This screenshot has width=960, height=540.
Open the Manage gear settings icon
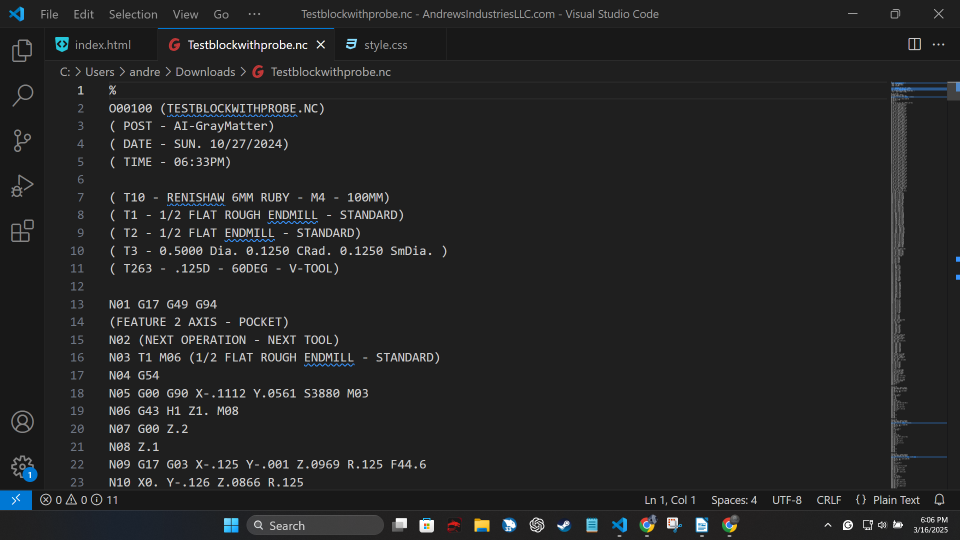pos(22,467)
